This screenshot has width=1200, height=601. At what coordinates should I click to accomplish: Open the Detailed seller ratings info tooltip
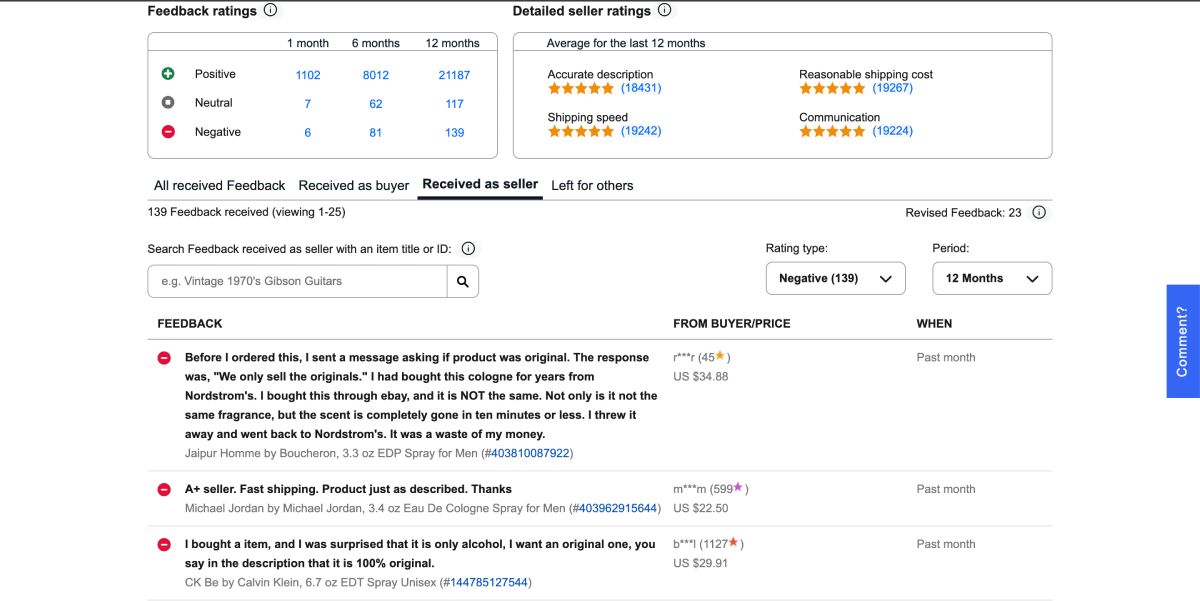[660, 10]
